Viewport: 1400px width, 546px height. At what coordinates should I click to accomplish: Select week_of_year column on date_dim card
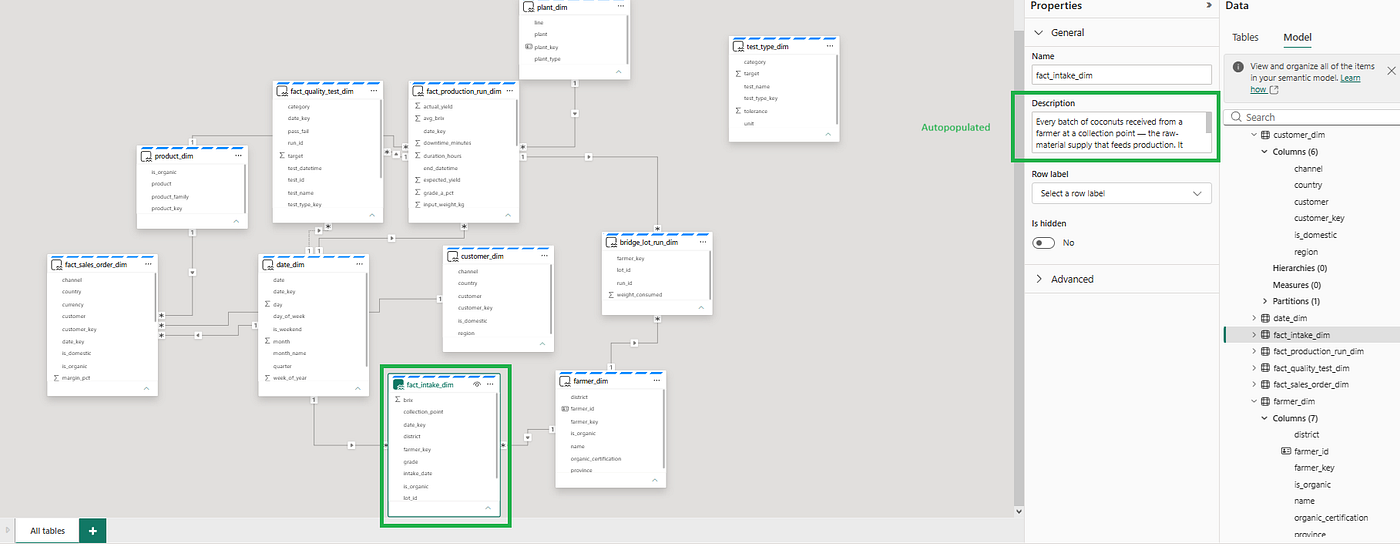tap(290, 378)
